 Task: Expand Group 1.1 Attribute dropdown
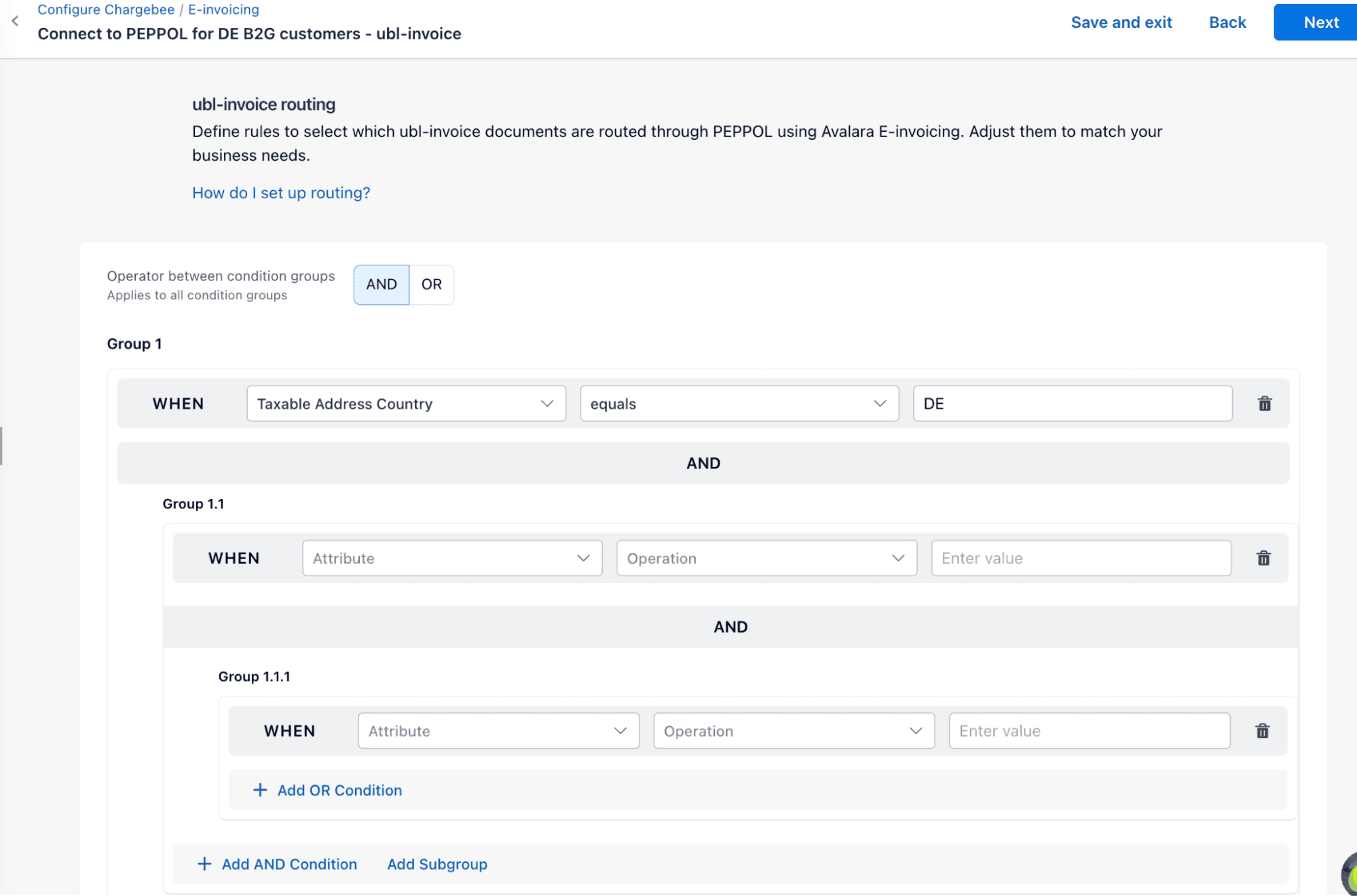point(452,558)
